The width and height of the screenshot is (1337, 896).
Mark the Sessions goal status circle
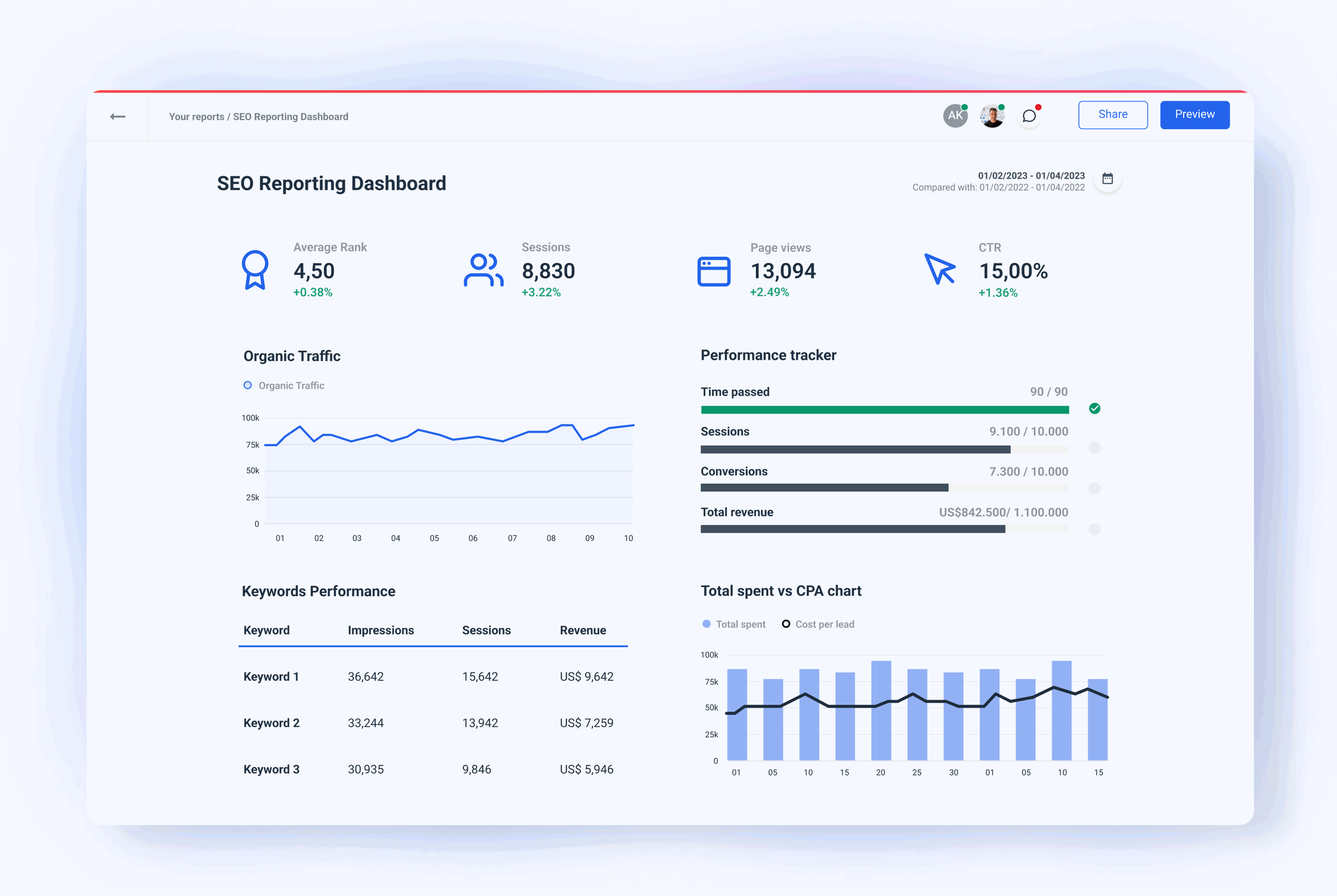1094,449
